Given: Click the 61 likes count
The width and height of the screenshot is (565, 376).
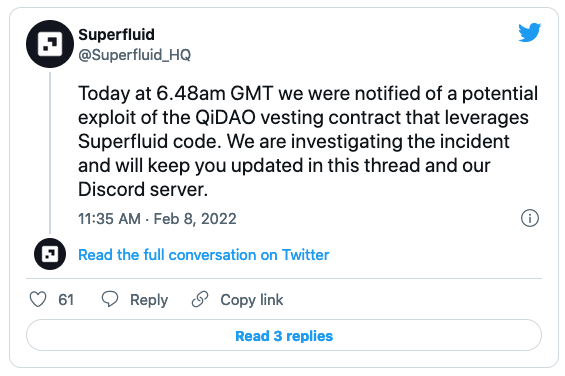Looking at the screenshot, I should point(66,300).
